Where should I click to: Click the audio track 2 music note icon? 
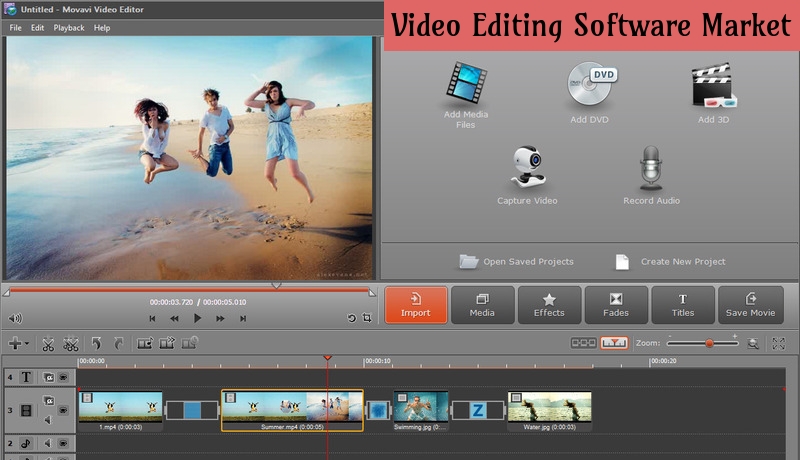point(26,444)
